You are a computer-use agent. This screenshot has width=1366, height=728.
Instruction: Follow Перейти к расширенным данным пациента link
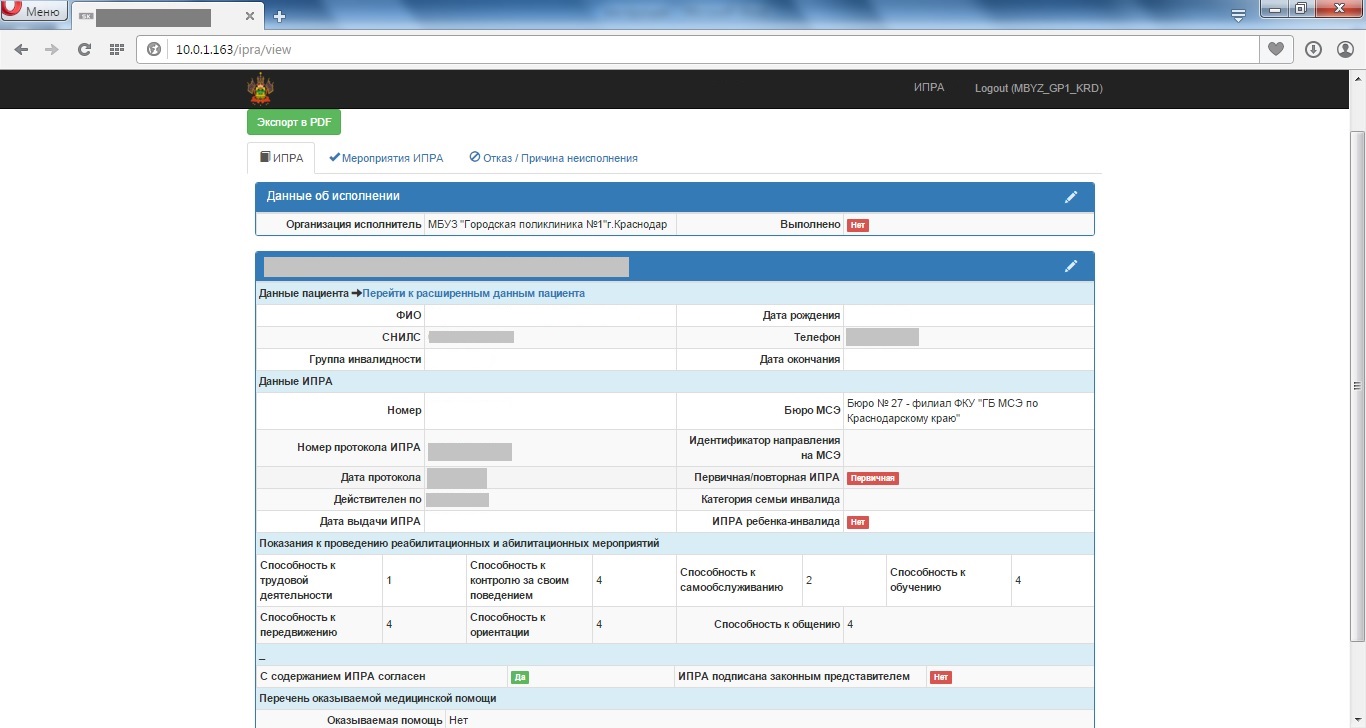click(x=473, y=293)
